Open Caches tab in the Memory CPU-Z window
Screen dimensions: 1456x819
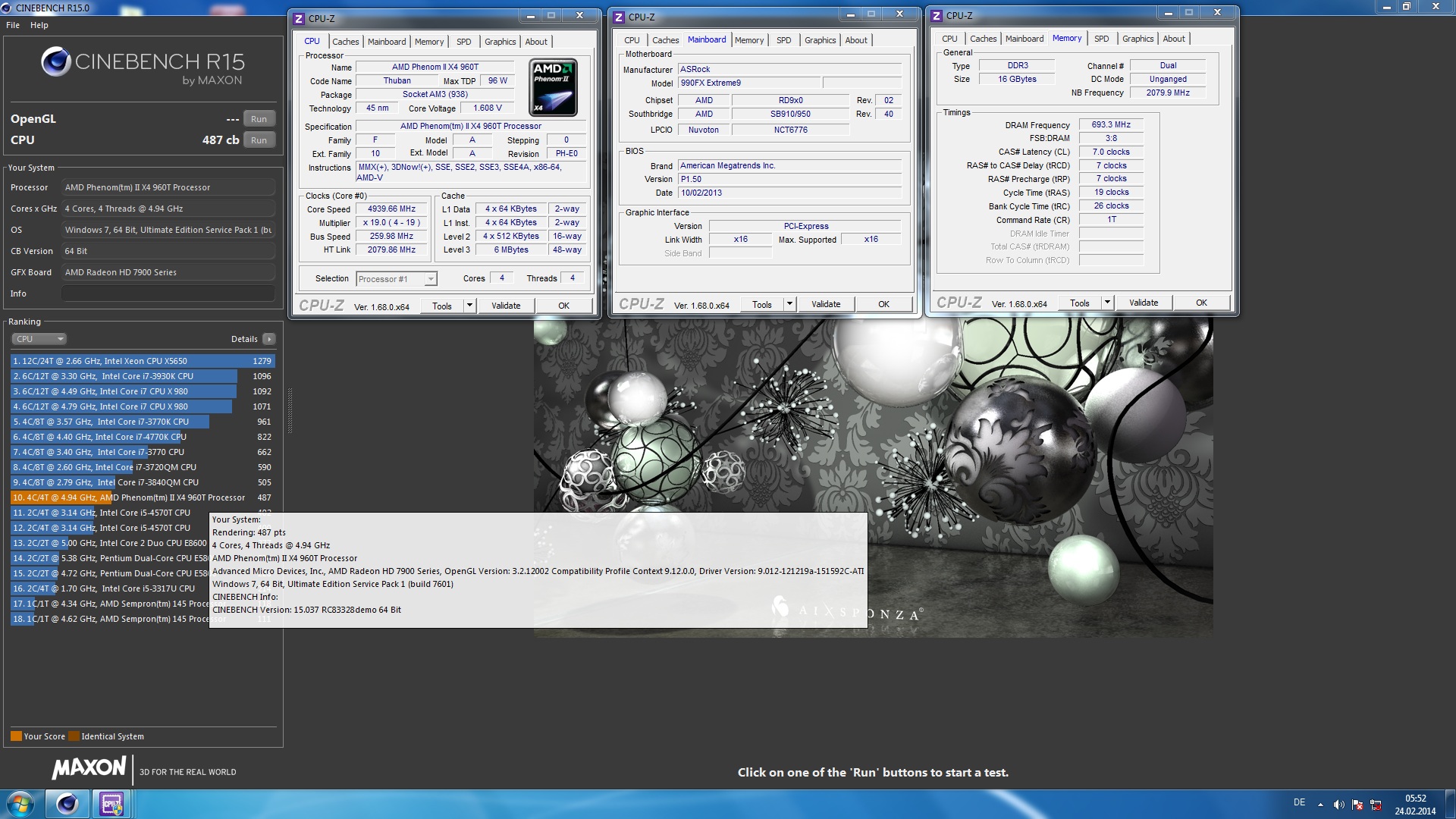pos(984,39)
